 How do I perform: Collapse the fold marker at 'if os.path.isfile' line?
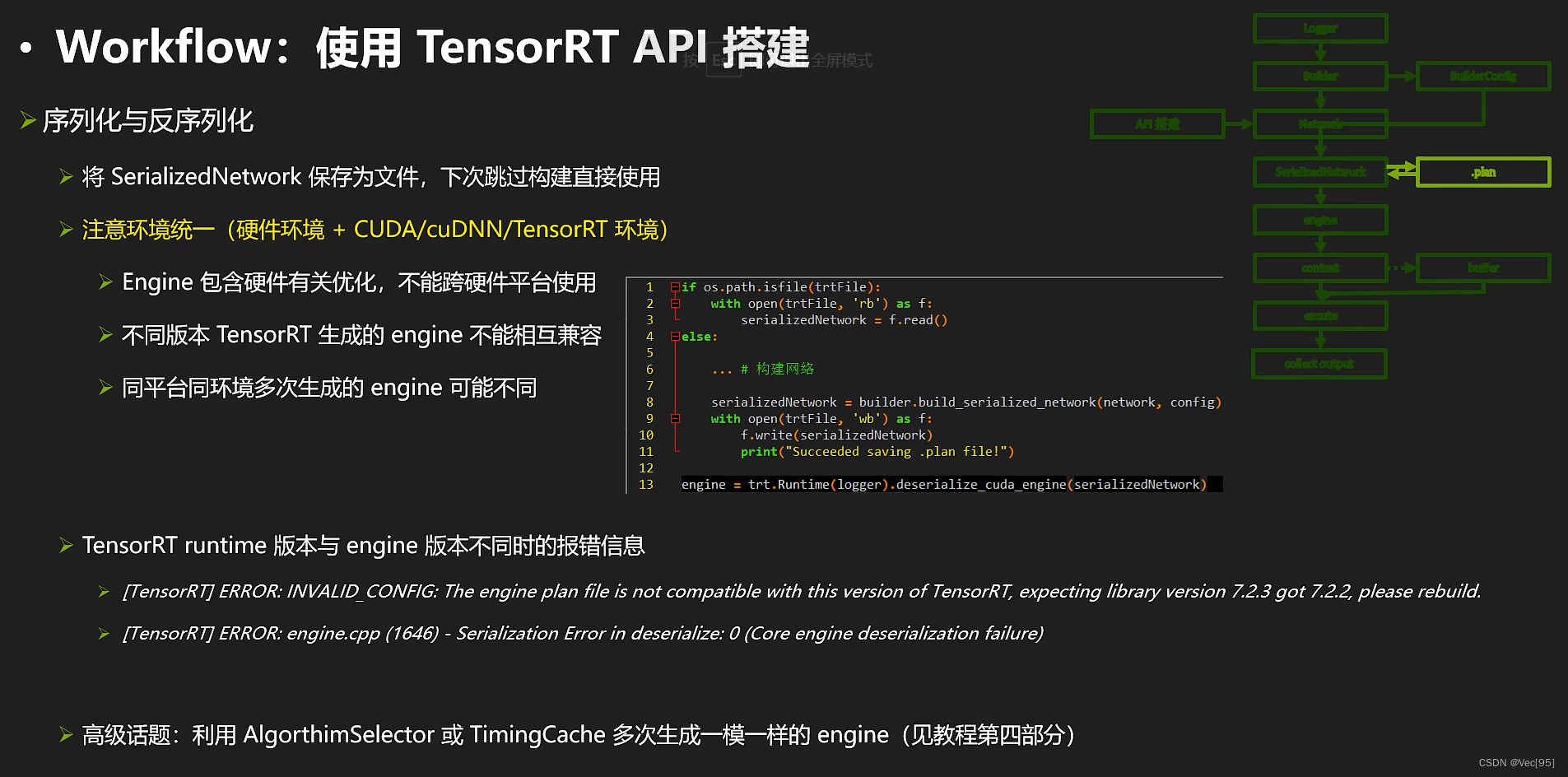[675, 287]
